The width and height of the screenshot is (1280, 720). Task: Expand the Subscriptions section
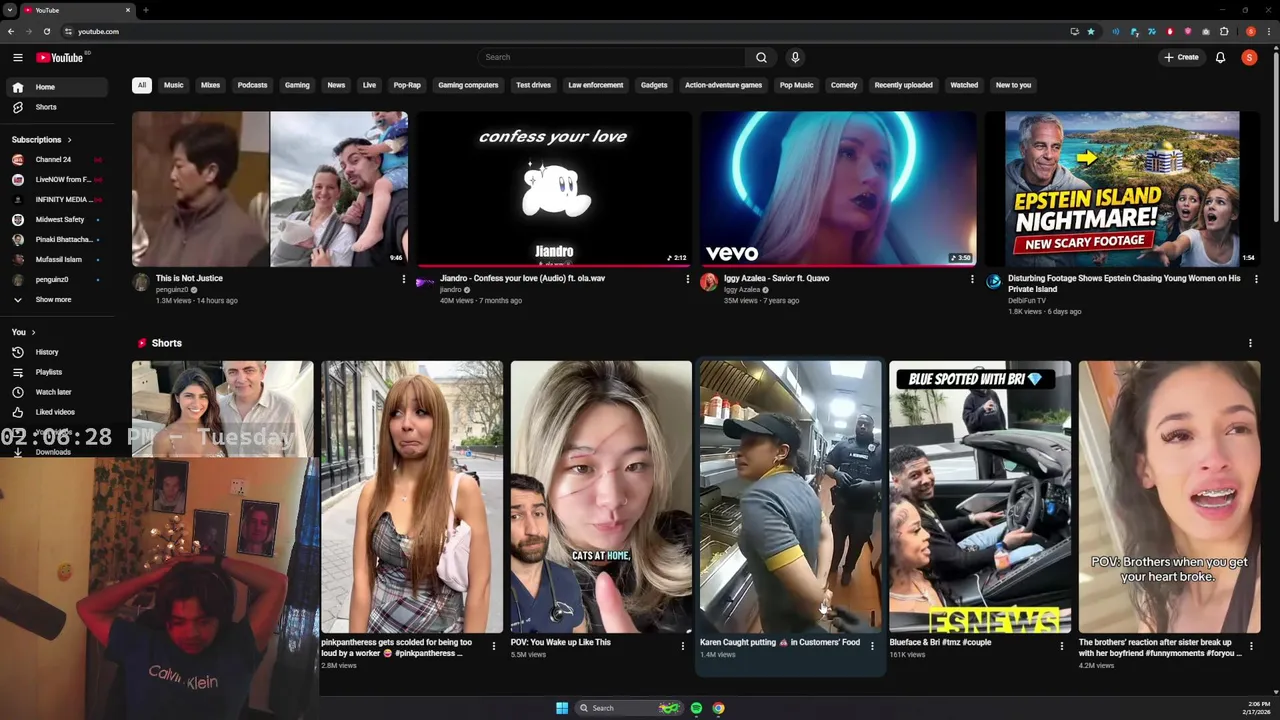42,139
